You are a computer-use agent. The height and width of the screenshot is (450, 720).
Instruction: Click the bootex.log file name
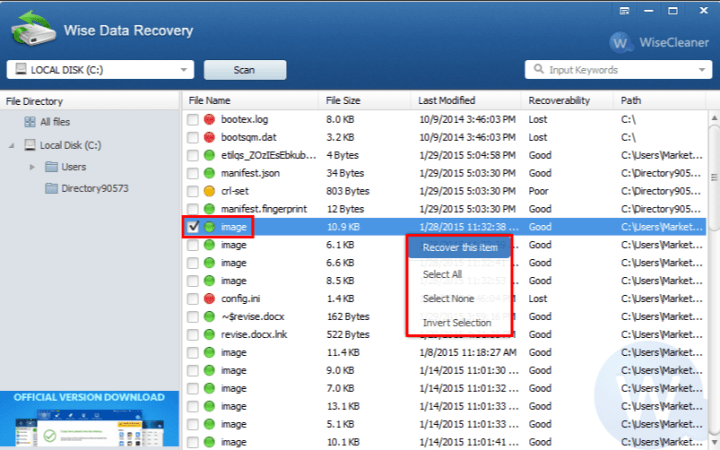pos(244,119)
